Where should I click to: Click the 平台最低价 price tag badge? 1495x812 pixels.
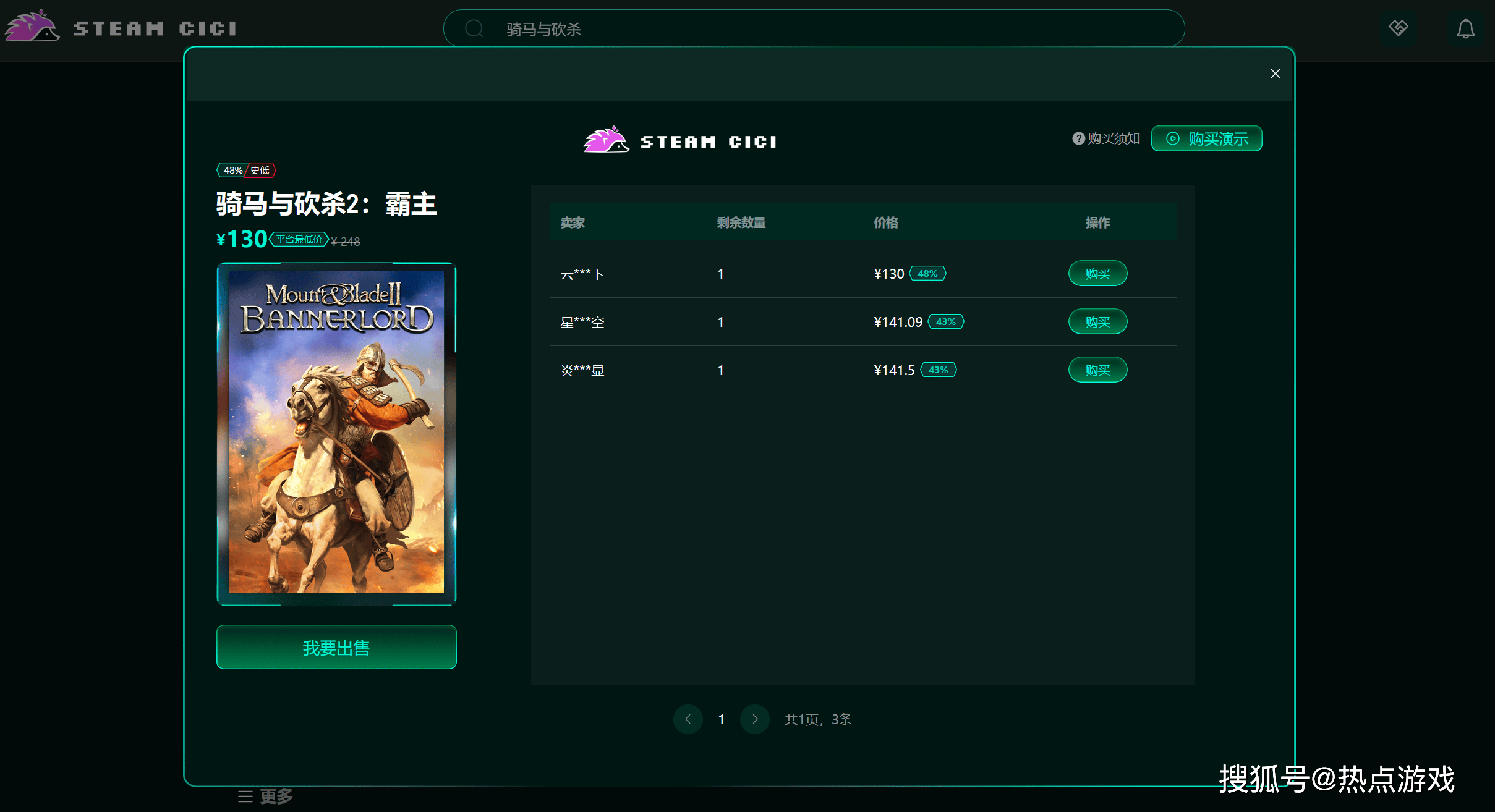(x=299, y=240)
